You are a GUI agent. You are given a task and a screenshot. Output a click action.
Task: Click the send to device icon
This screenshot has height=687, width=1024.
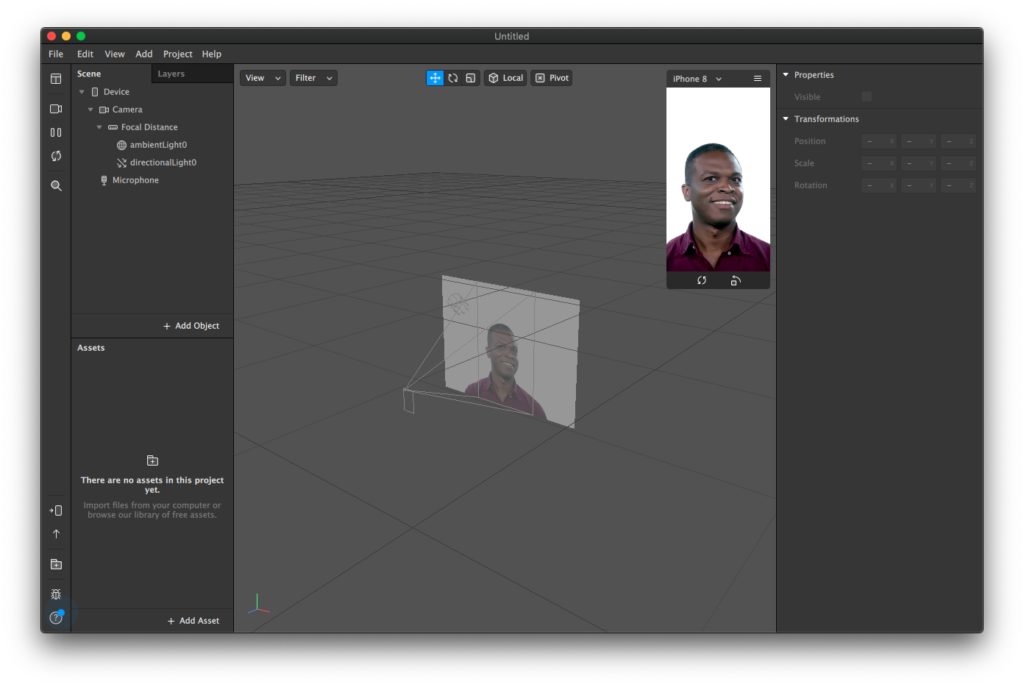[56, 511]
